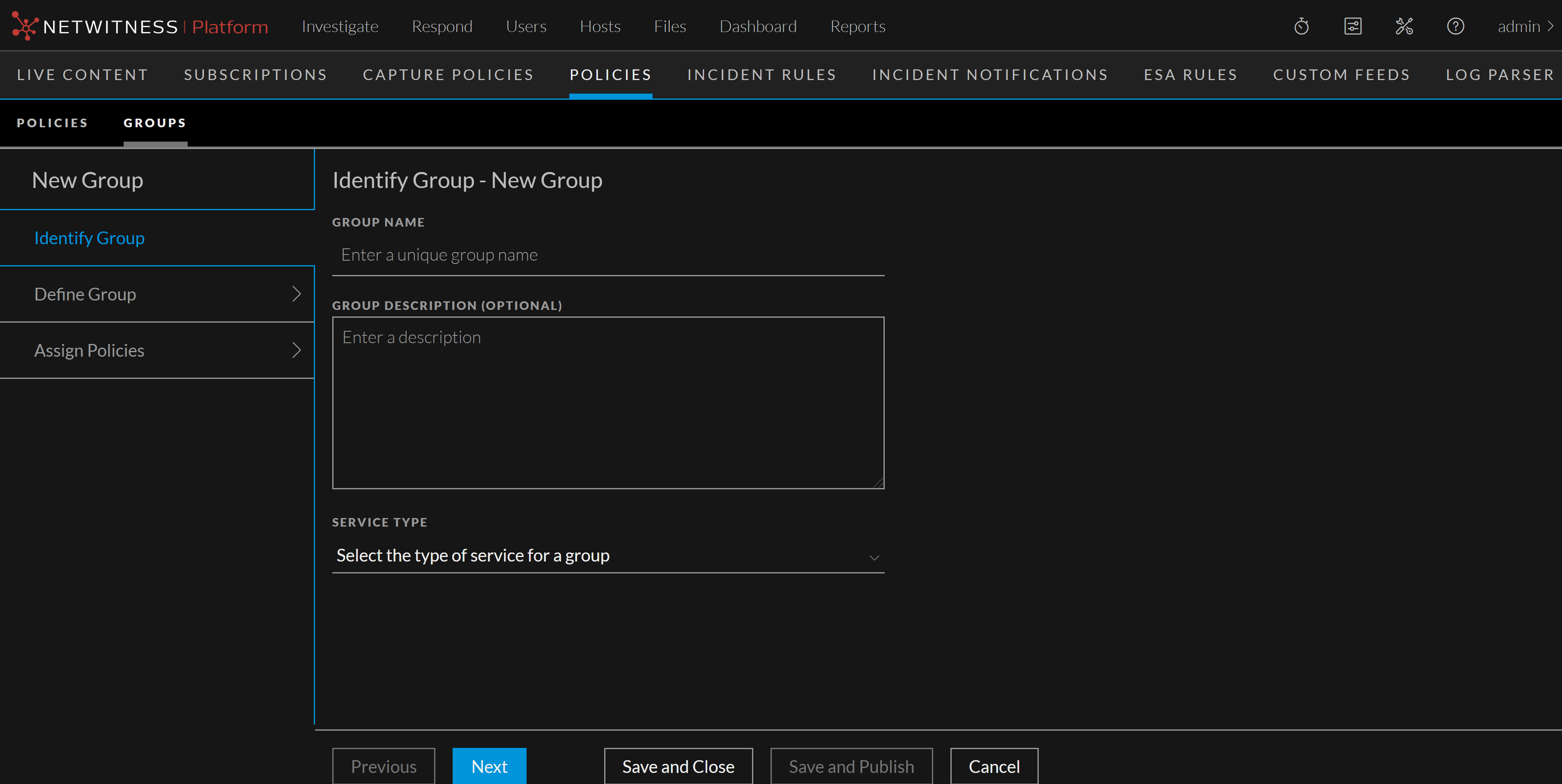Open the Service Type dropdown
The image size is (1562, 784).
(x=607, y=556)
